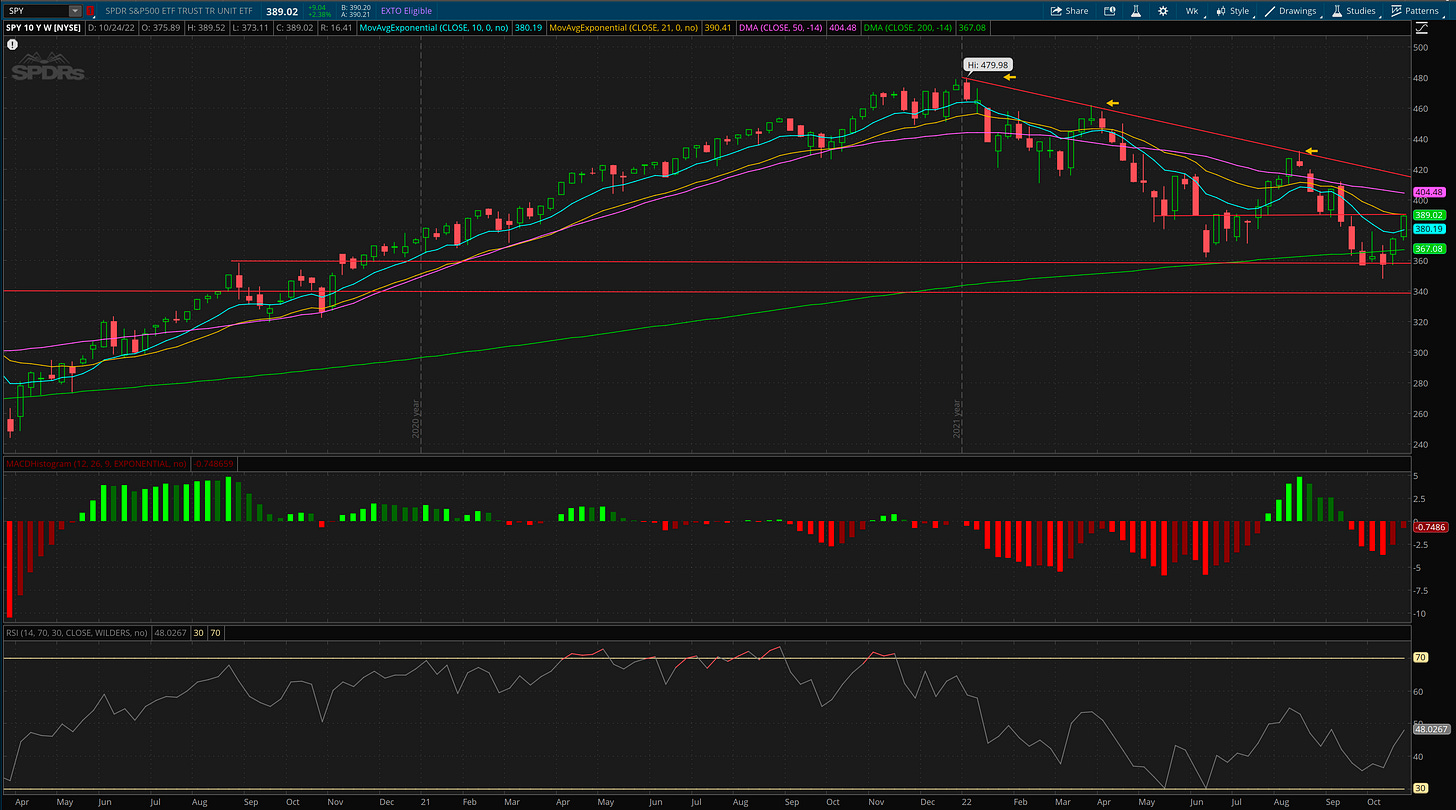Click the SPY 10 Y W [NYSE] label
The width and height of the screenshot is (1456, 810).
point(41,28)
